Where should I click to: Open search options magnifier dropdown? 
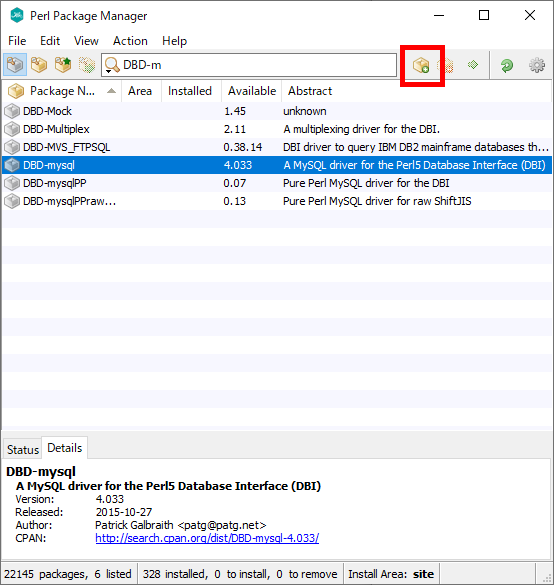point(112,65)
